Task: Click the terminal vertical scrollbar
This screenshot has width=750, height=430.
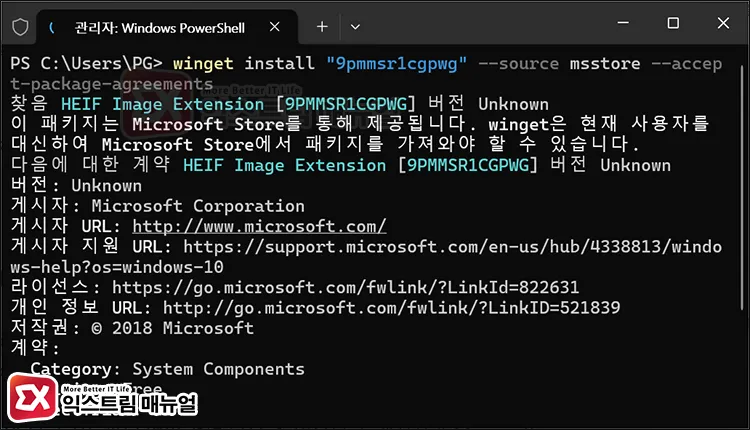Action: (x=742, y=187)
